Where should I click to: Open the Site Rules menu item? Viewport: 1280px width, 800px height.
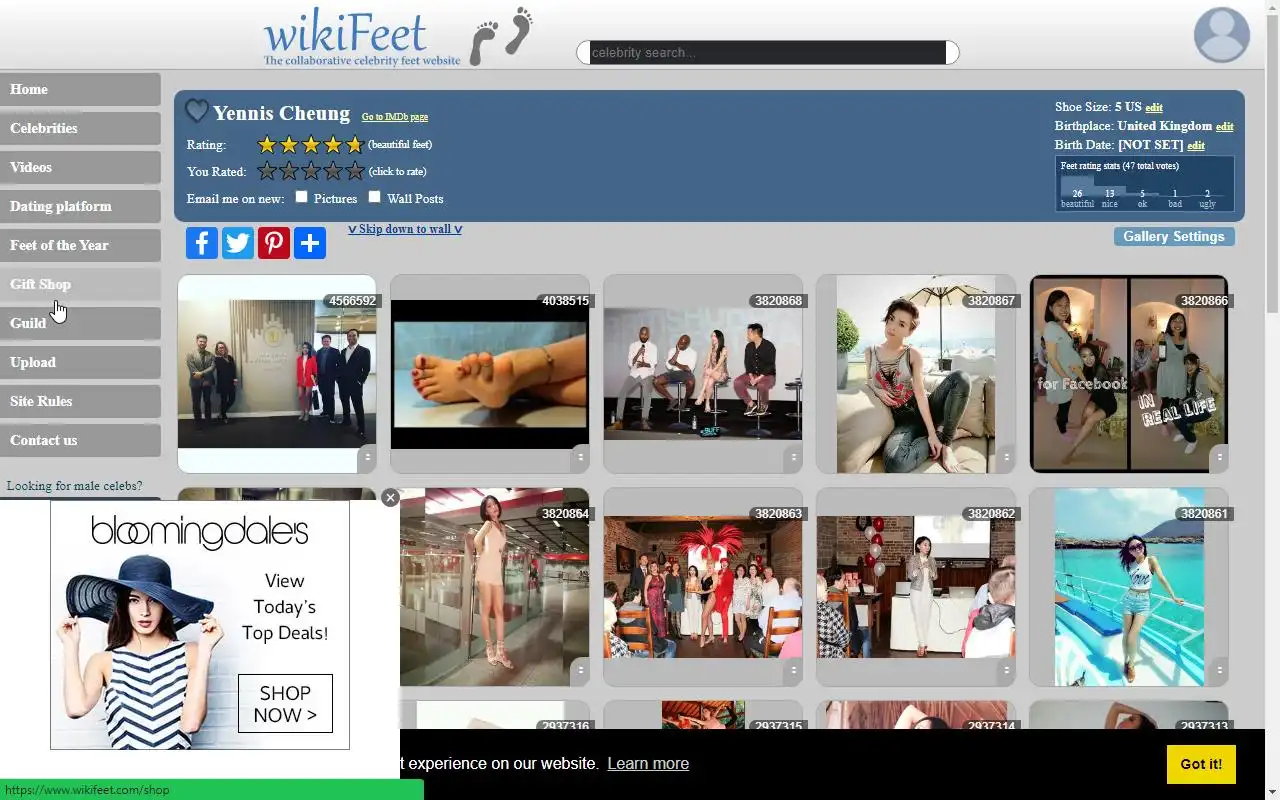[x=80, y=401]
